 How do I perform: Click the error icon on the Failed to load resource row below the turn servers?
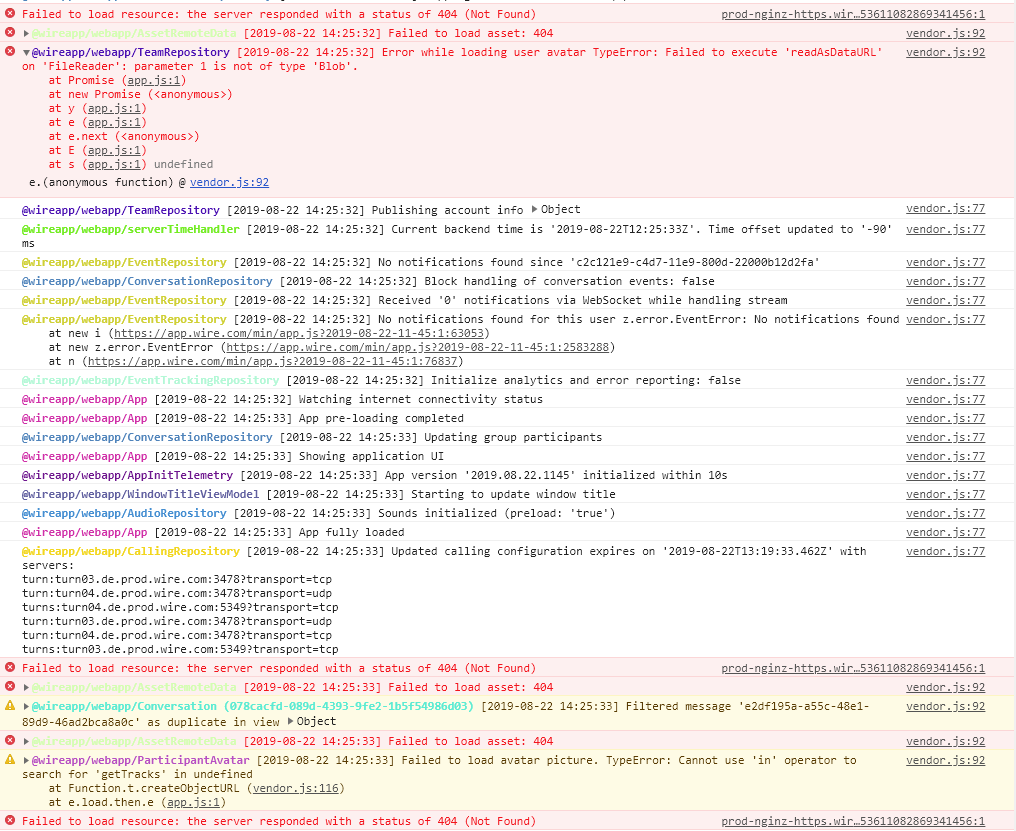click(10, 667)
